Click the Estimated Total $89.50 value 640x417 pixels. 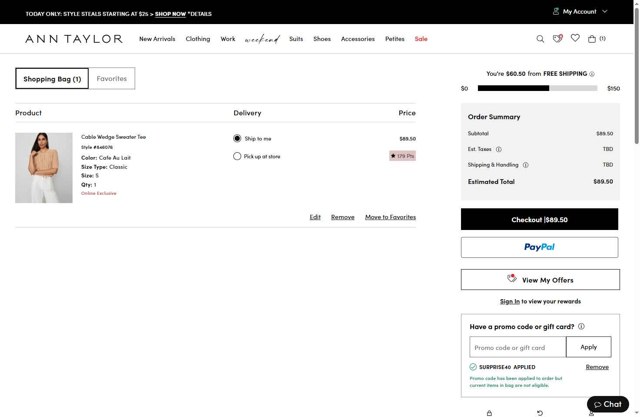coord(603,182)
